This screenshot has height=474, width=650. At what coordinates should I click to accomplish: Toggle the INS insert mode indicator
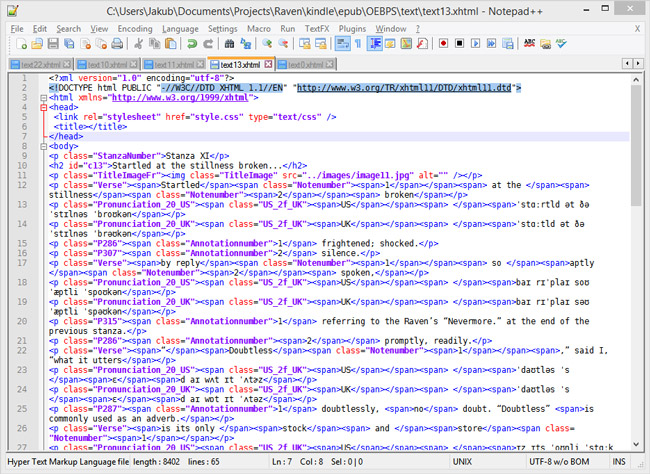click(618, 462)
